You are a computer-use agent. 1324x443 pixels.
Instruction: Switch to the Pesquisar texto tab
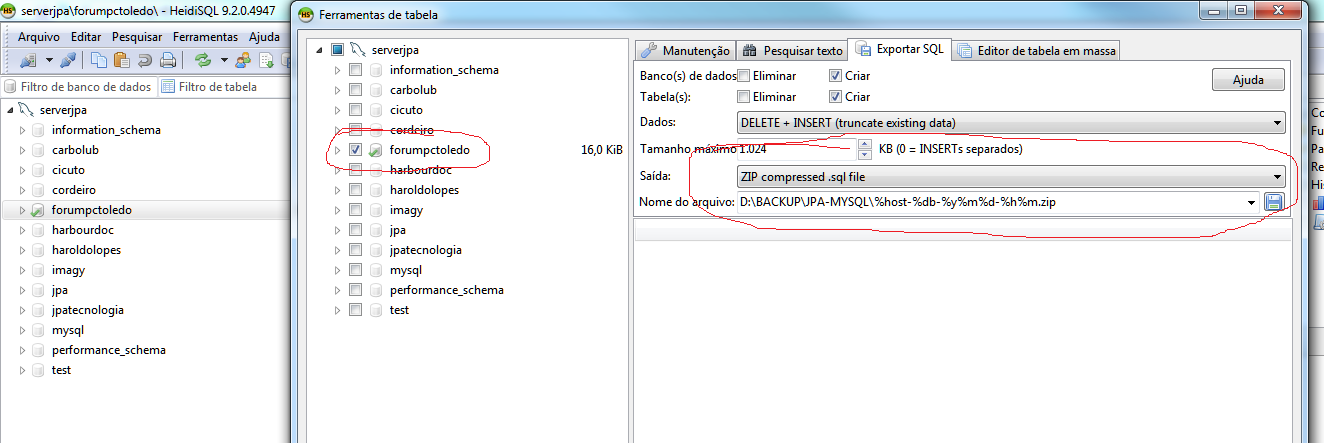(792, 50)
